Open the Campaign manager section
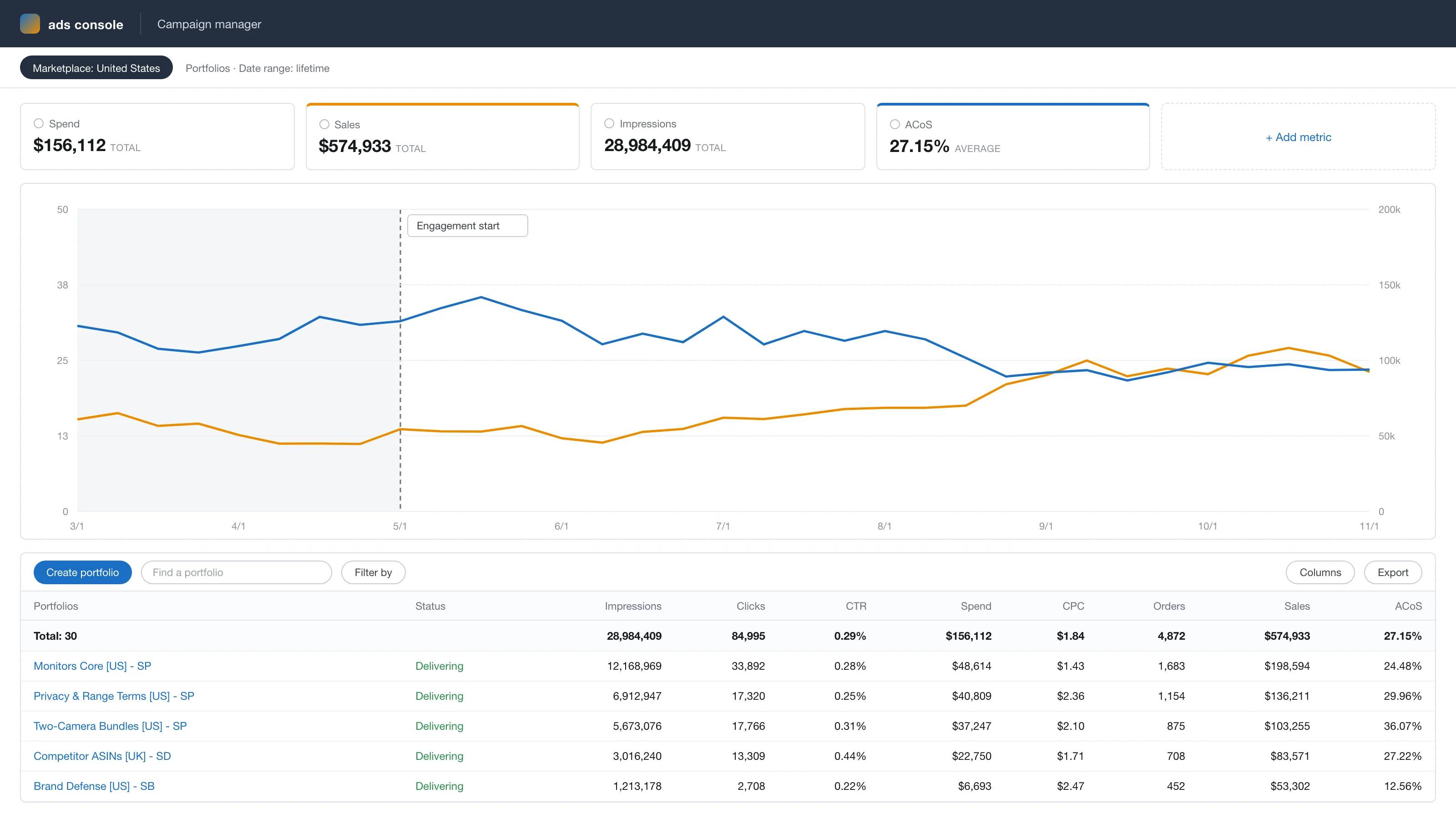 209,24
